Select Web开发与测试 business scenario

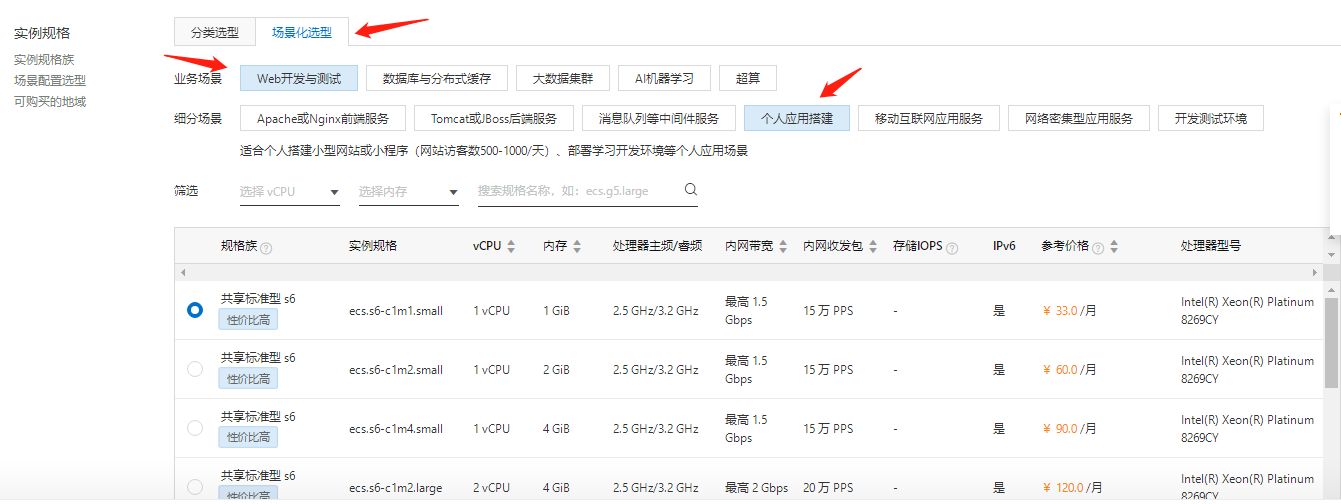[298, 78]
